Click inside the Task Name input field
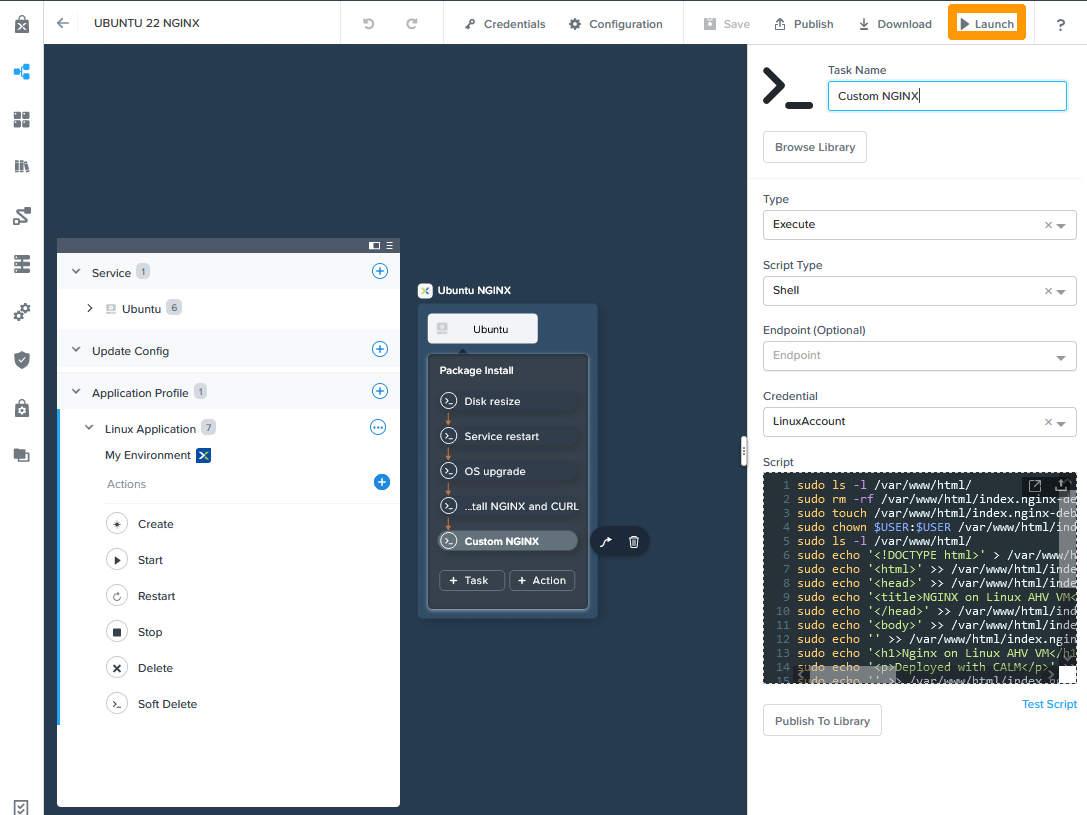 pos(947,95)
